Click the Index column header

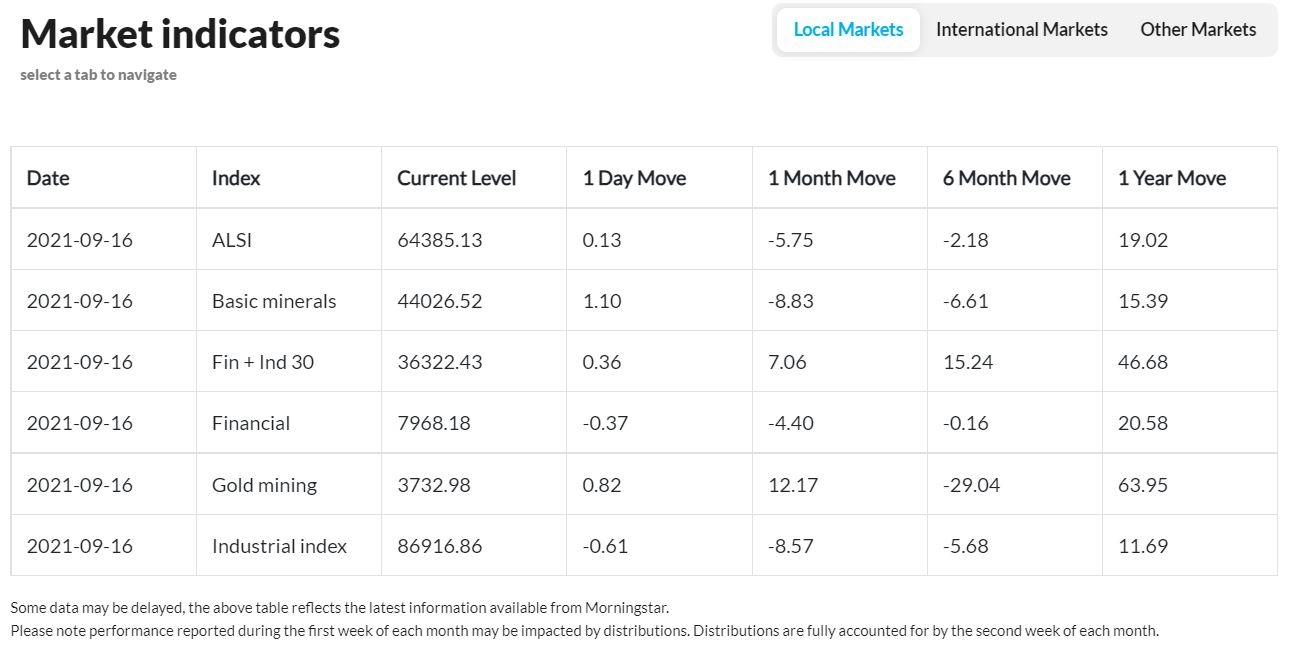point(236,178)
